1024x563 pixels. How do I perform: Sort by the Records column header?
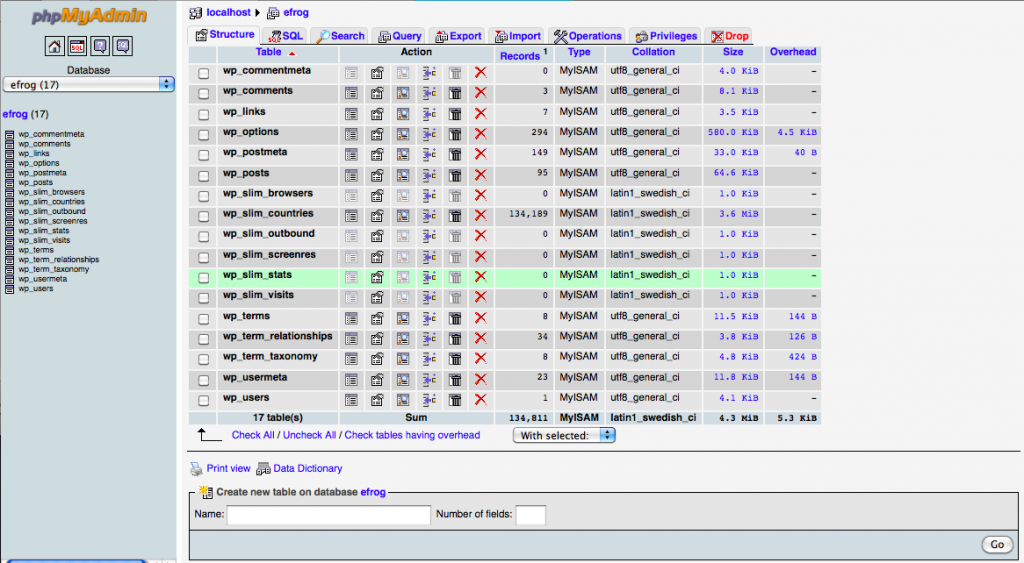click(x=520, y=56)
